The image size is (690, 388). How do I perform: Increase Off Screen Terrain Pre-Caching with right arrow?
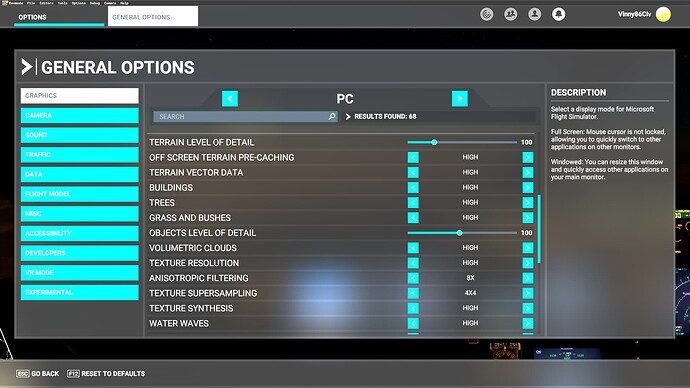pyautogui.click(x=528, y=157)
